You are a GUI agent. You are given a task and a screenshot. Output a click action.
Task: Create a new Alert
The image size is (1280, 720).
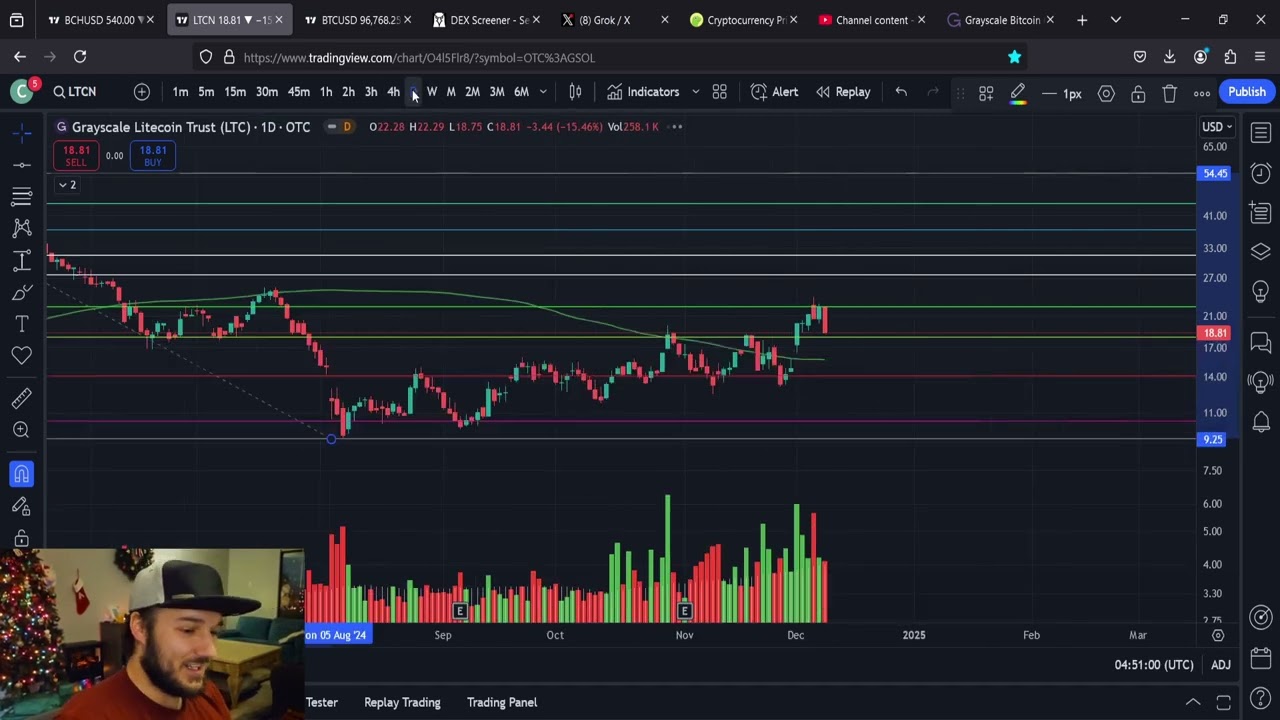[774, 92]
